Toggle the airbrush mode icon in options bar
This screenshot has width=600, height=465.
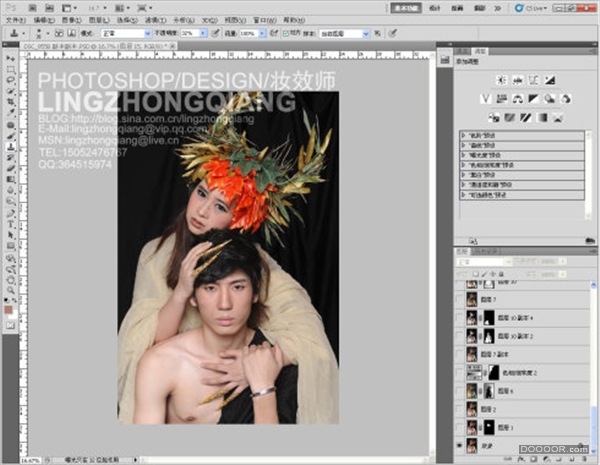tap(274, 33)
